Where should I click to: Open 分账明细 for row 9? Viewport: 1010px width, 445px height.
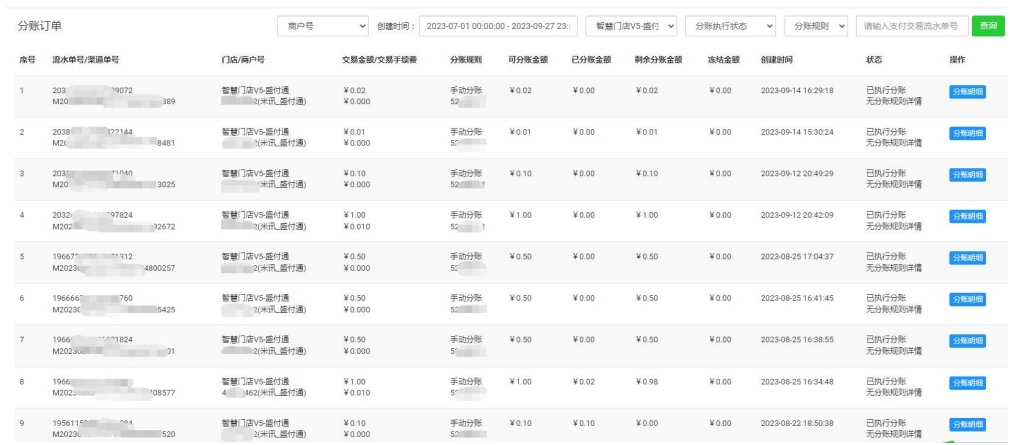pyautogui.click(x=967, y=424)
